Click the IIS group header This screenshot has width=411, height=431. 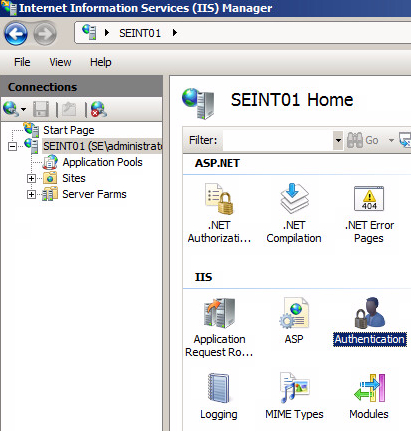pyautogui.click(x=203, y=277)
